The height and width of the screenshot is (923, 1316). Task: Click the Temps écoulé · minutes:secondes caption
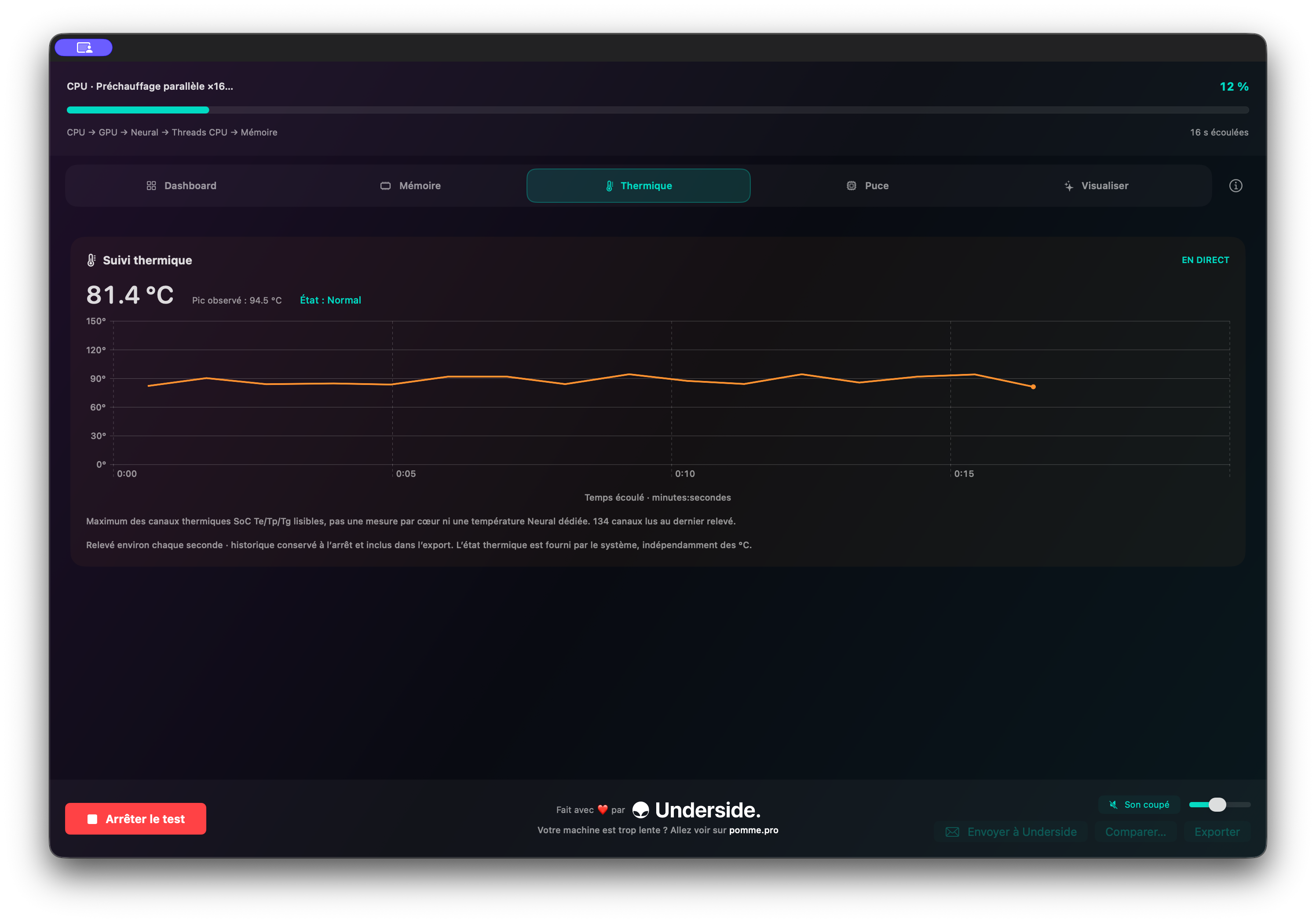[x=658, y=498]
